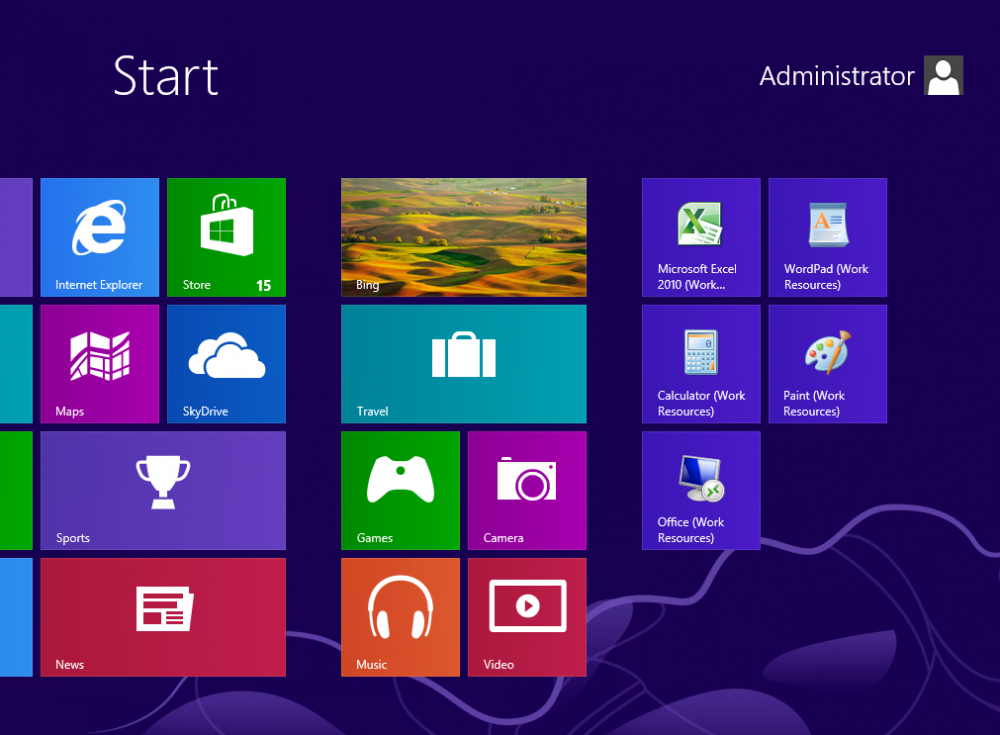Open the News tile
1000x735 pixels.
click(163, 617)
